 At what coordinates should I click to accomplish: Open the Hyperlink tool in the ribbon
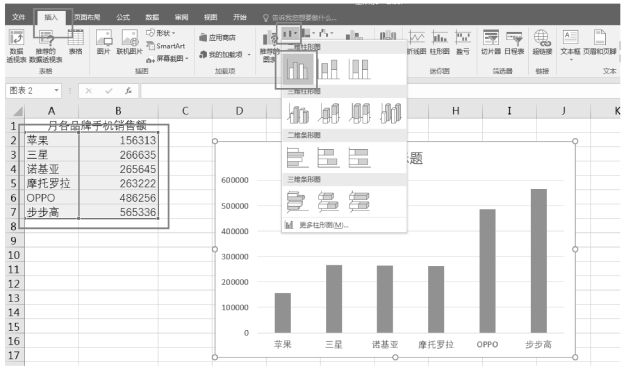coord(542,42)
